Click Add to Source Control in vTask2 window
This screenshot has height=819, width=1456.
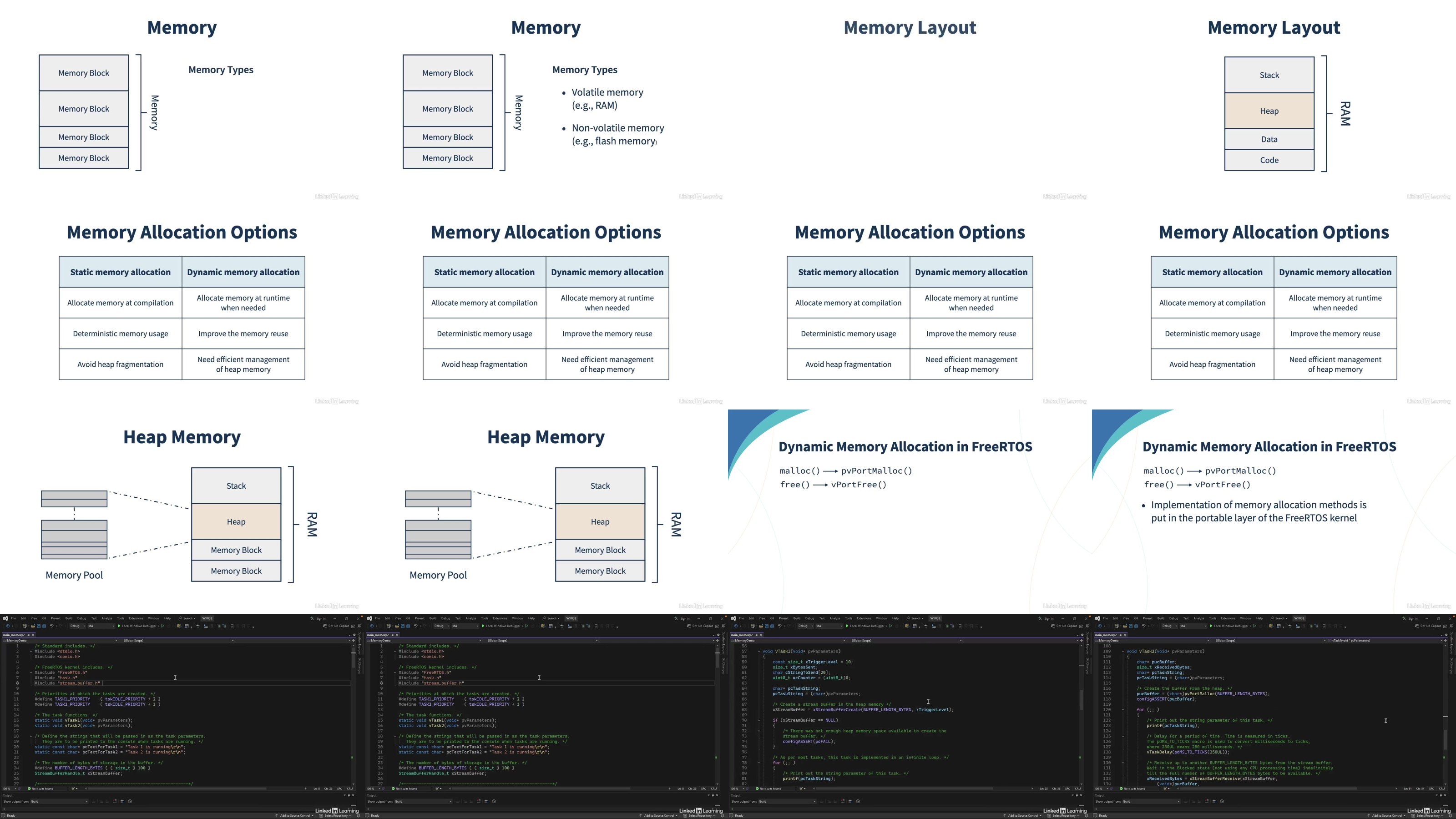pyautogui.click(x=1387, y=816)
